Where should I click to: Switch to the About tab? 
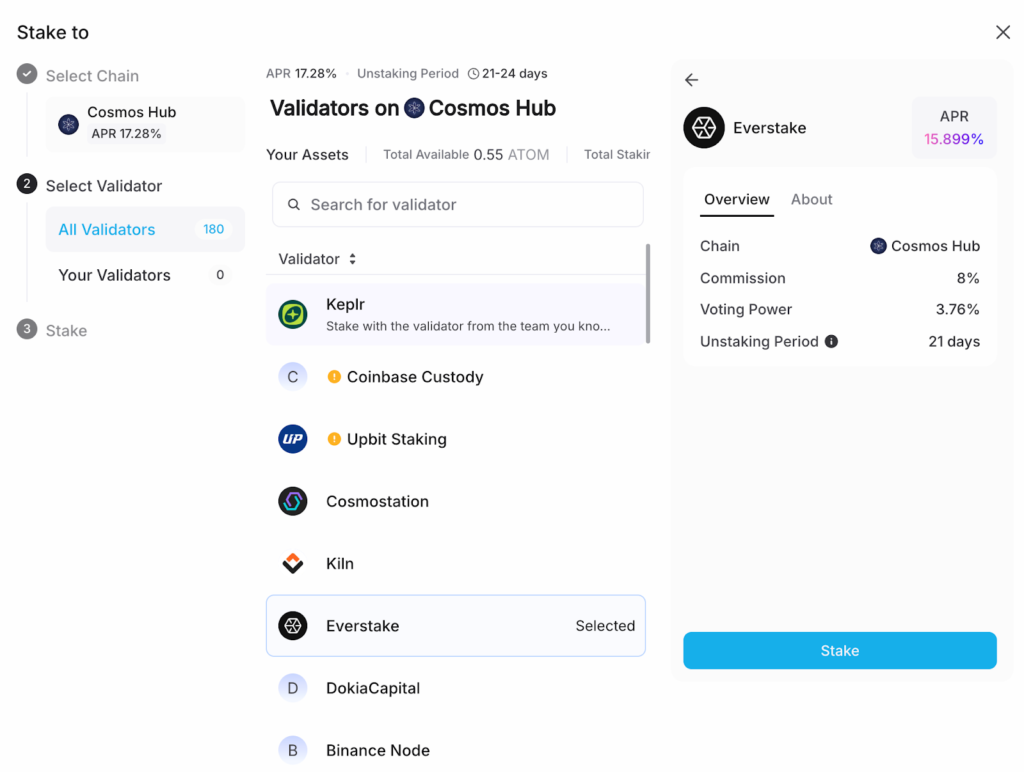811,199
